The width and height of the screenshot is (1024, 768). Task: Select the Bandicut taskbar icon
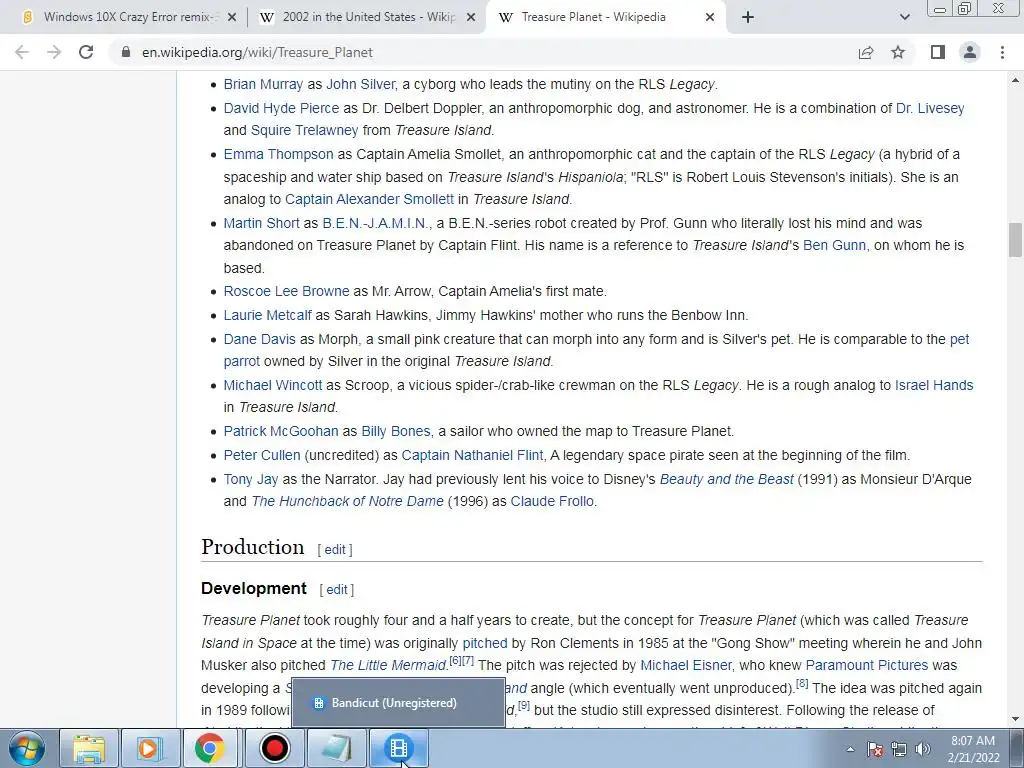tap(399, 748)
